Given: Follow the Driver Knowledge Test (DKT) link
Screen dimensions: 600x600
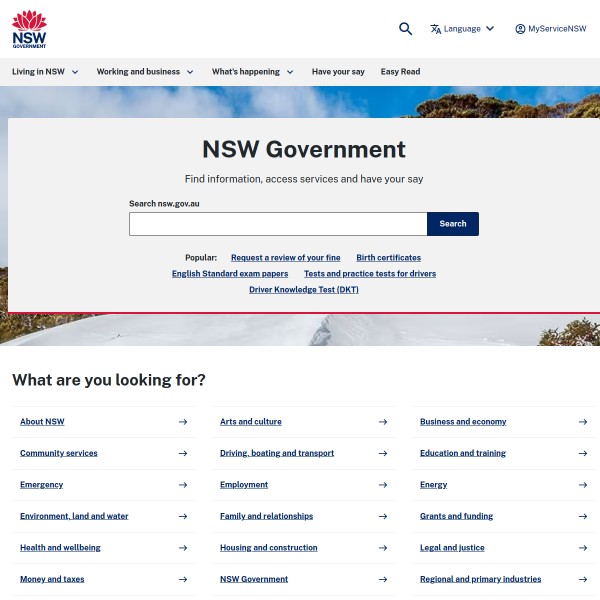Looking at the screenshot, I should (x=303, y=290).
